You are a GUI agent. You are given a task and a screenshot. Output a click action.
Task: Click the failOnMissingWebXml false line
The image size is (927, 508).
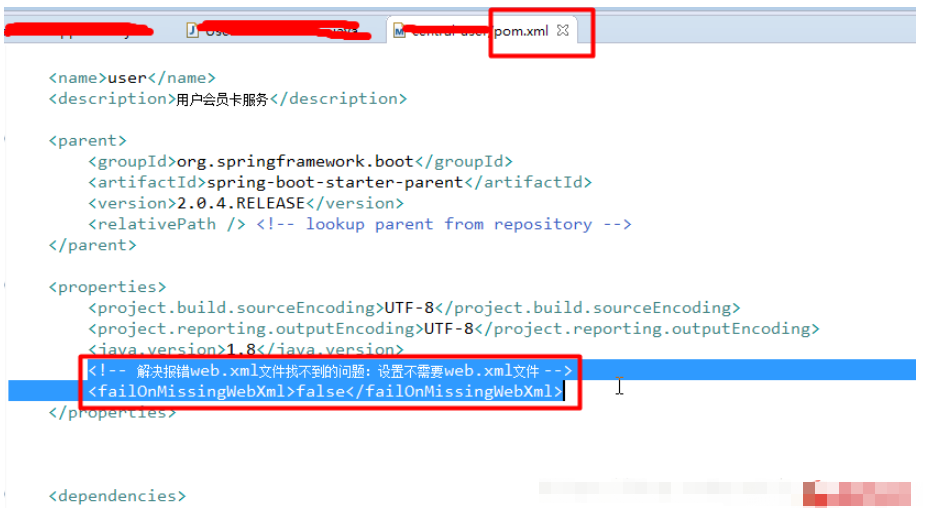(x=325, y=391)
